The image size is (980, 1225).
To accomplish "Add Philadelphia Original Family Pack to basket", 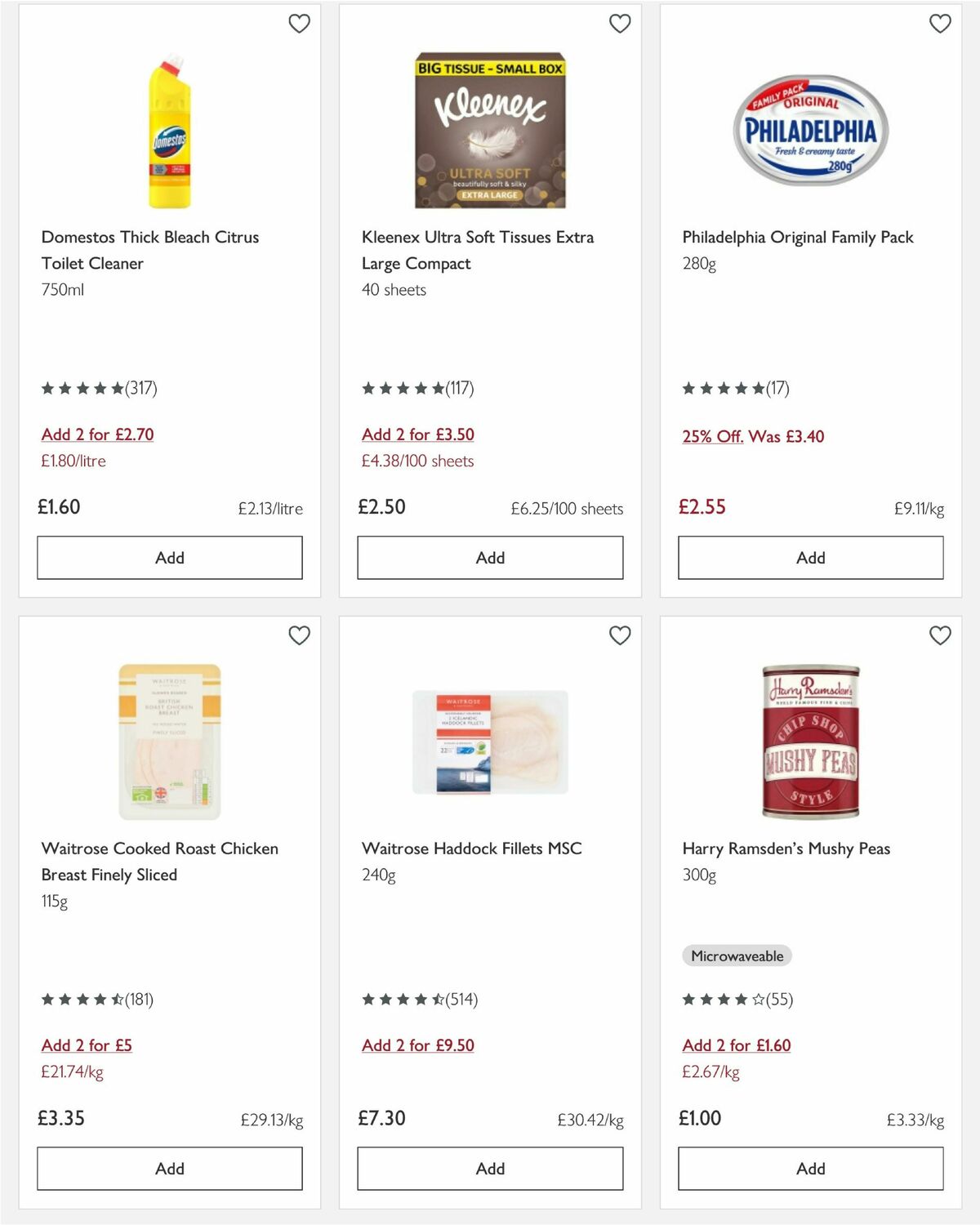I will point(809,557).
